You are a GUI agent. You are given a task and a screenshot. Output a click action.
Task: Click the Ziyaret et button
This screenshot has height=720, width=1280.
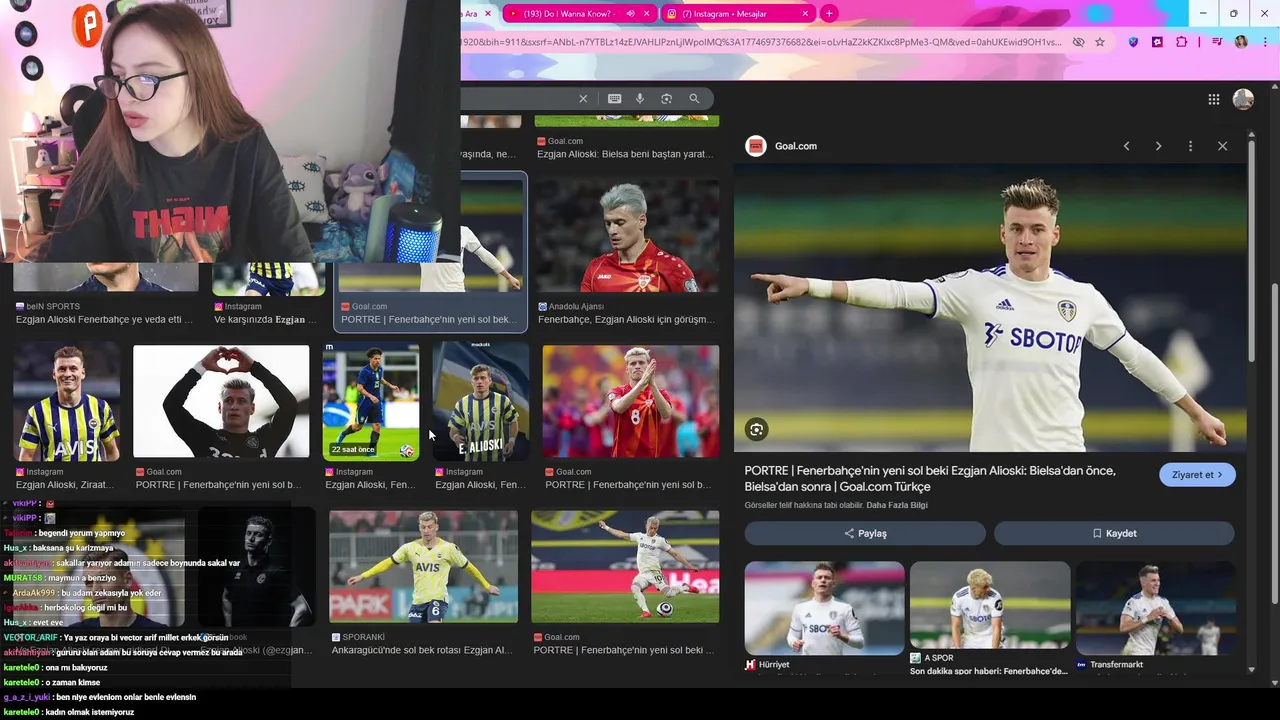point(1197,475)
